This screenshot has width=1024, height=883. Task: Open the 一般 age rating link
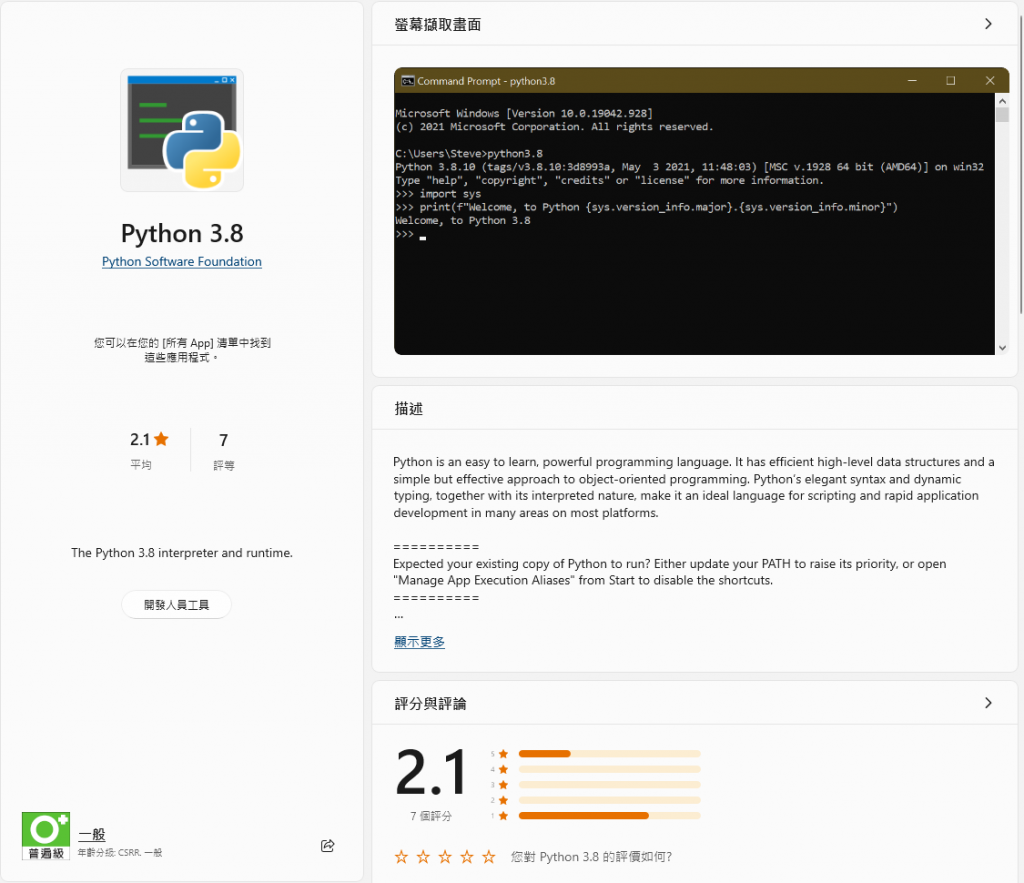coord(91,834)
